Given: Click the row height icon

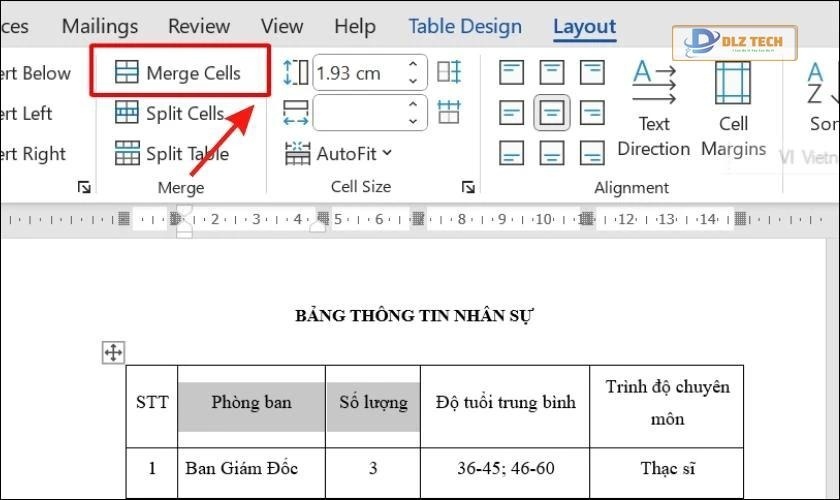Looking at the screenshot, I should point(296,72).
